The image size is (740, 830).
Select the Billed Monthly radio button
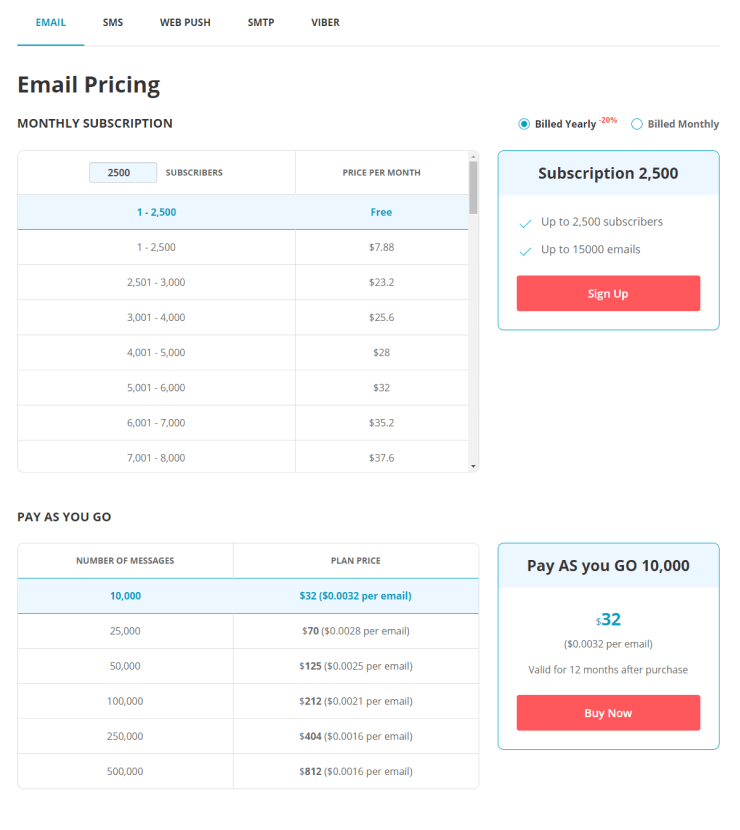coord(637,124)
